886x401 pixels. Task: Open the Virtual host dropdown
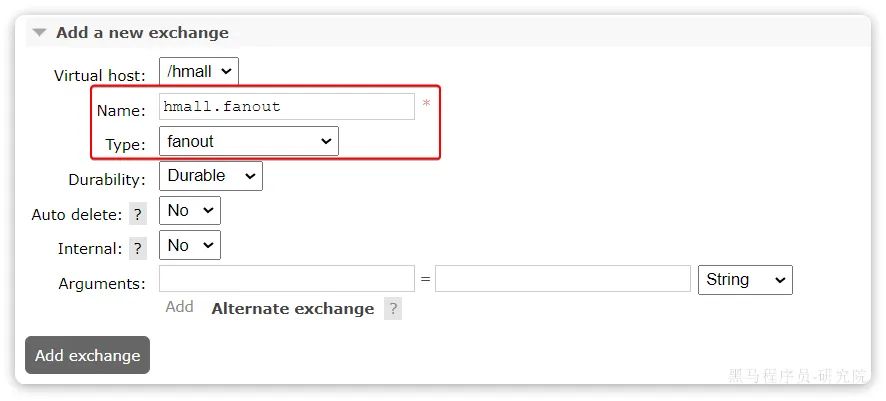[x=199, y=71]
